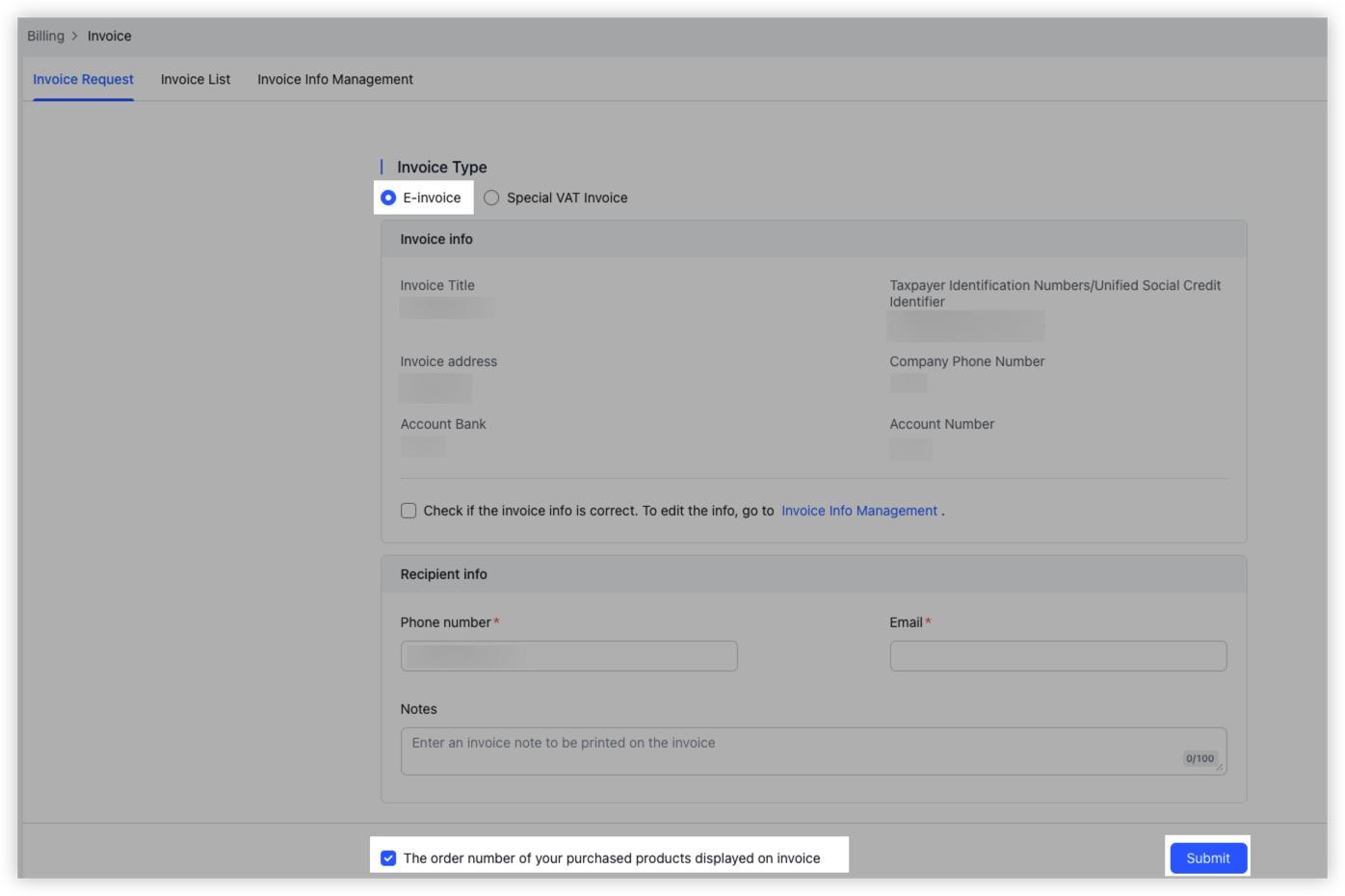Click the breadcrumb separator chevron
The image size is (1345, 896).
click(x=72, y=36)
